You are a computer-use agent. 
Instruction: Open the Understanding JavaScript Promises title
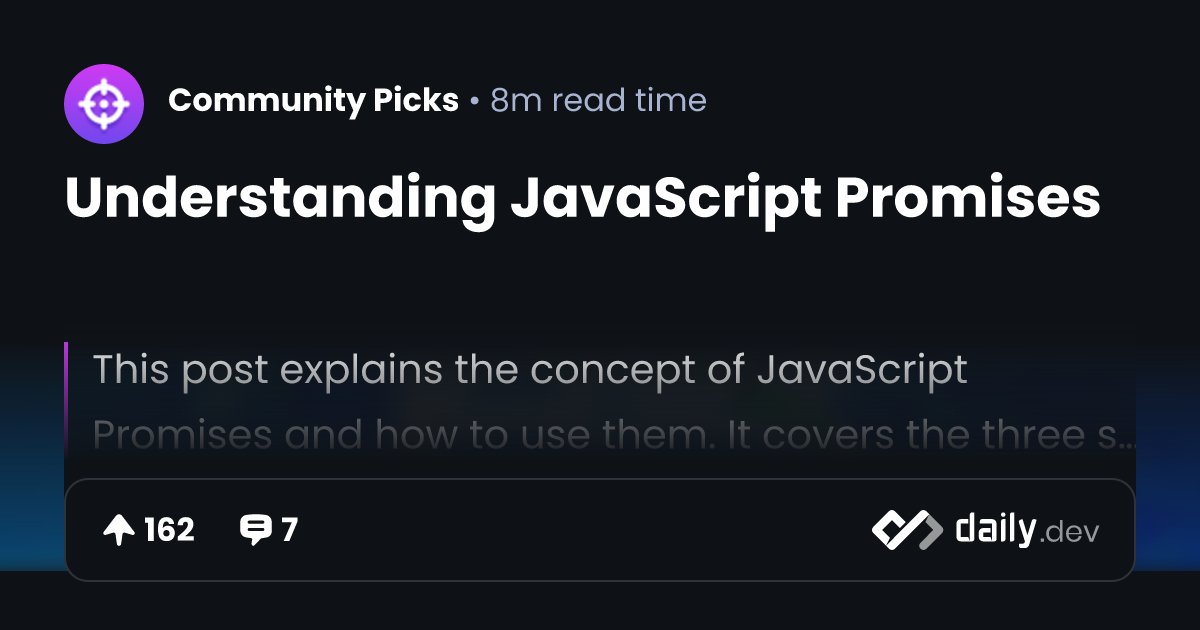point(582,199)
